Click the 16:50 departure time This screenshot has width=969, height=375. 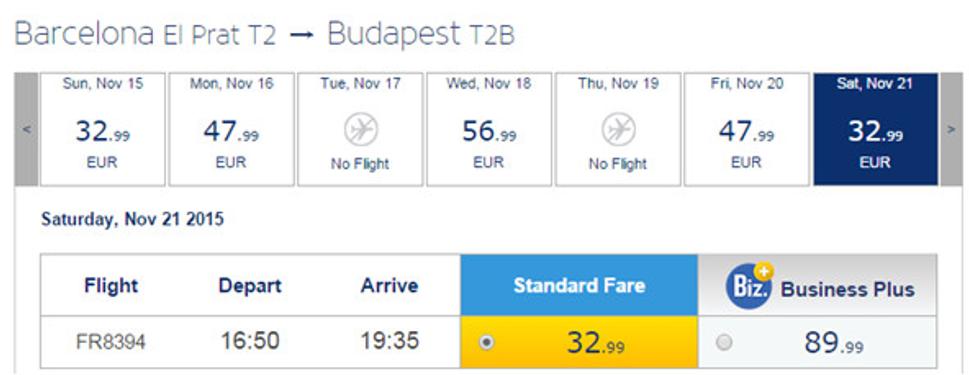point(250,340)
